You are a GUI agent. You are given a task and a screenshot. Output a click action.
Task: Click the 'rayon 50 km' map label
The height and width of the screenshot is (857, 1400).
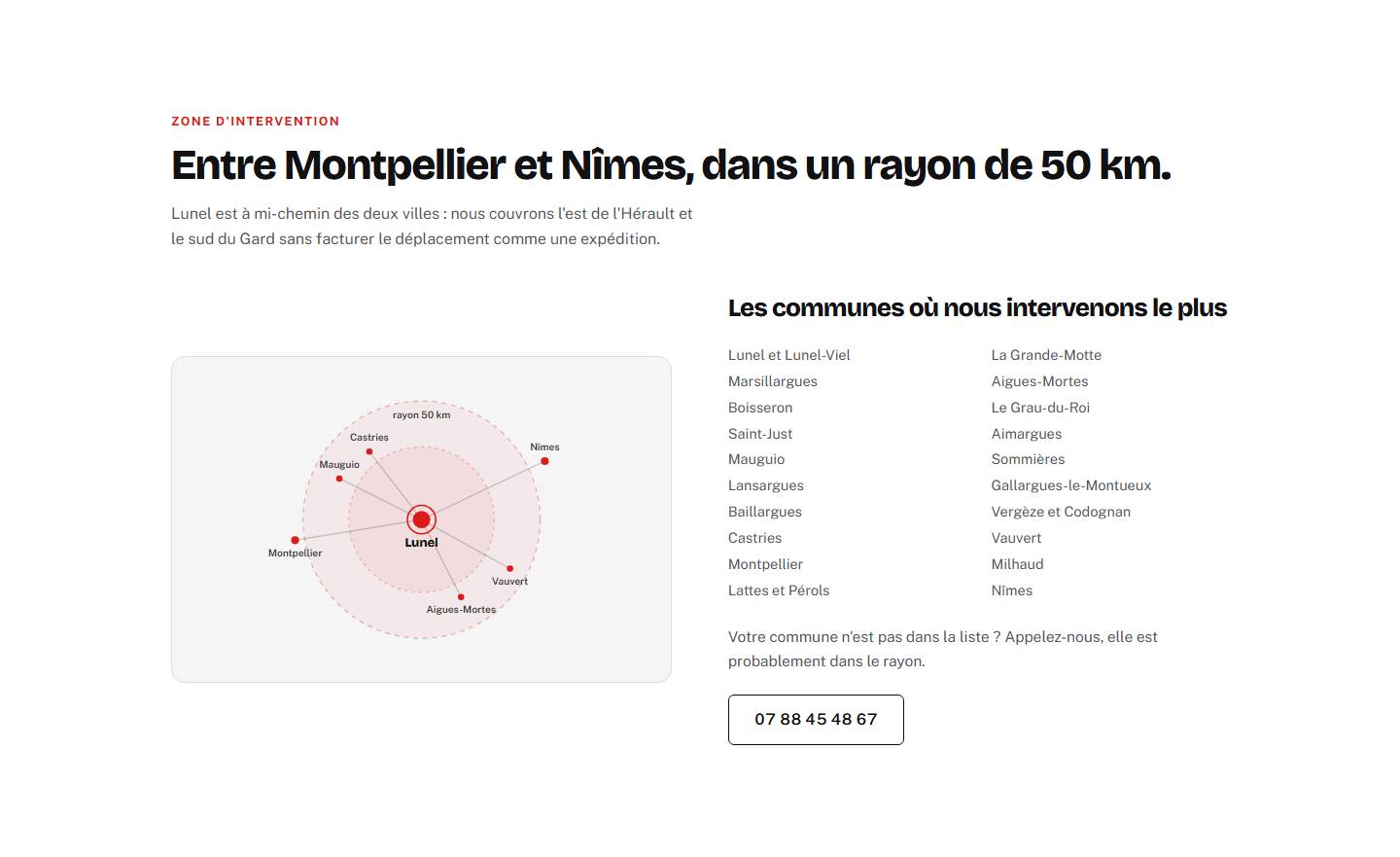(421, 414)
